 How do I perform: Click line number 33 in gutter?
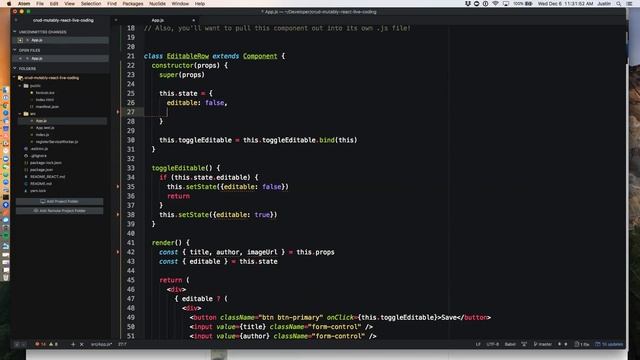point(131,168)
